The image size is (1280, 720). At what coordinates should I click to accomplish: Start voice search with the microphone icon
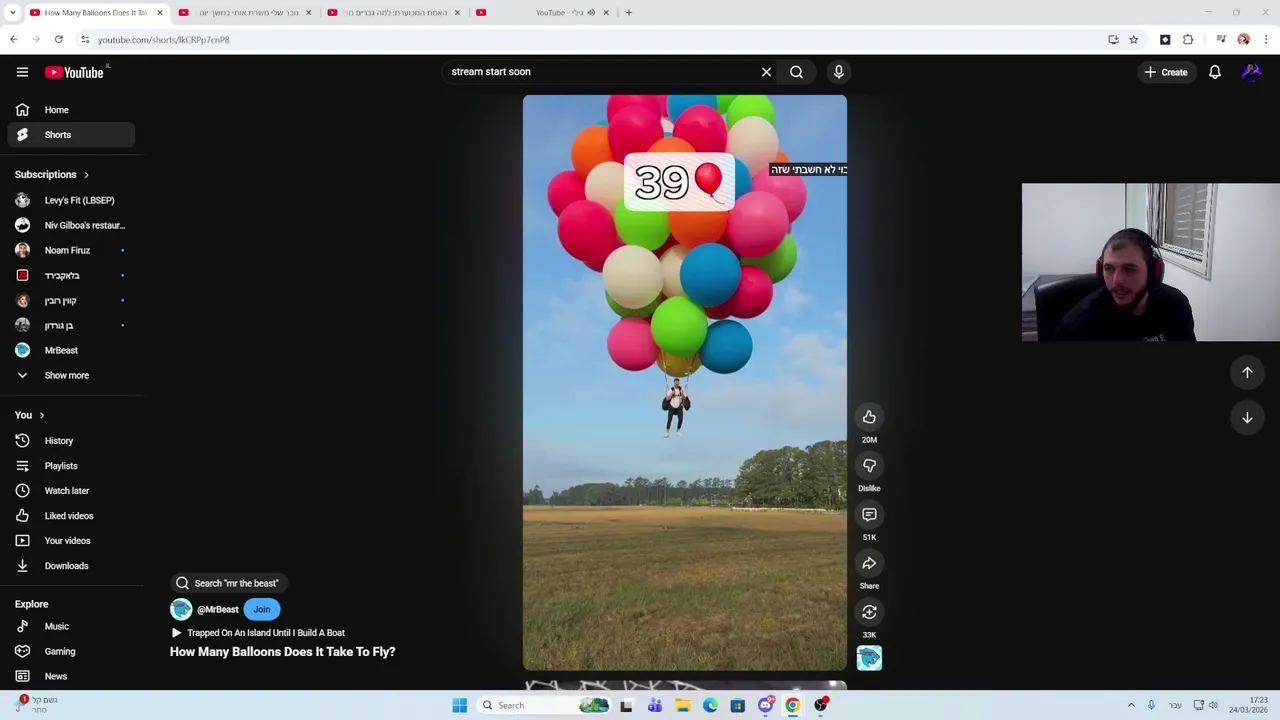tap(839, 72)
